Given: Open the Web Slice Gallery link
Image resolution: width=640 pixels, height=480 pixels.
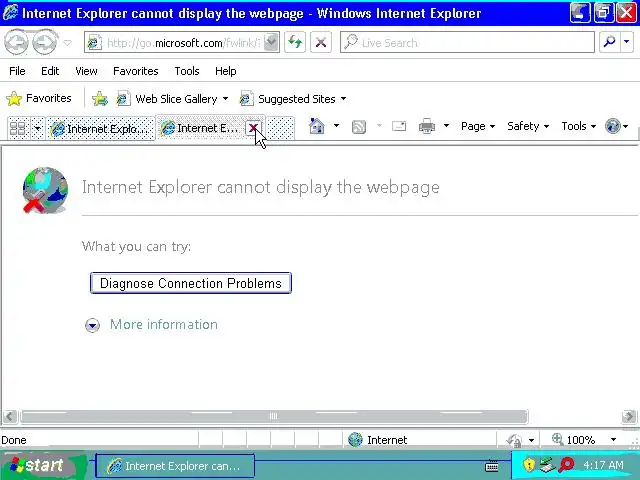Looking at the screenshot, I should pos(167,99).
